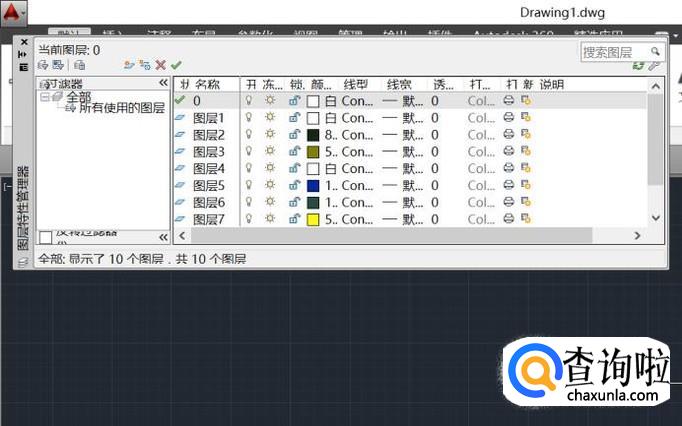Click the New Layer icon

tap(129, 65)
